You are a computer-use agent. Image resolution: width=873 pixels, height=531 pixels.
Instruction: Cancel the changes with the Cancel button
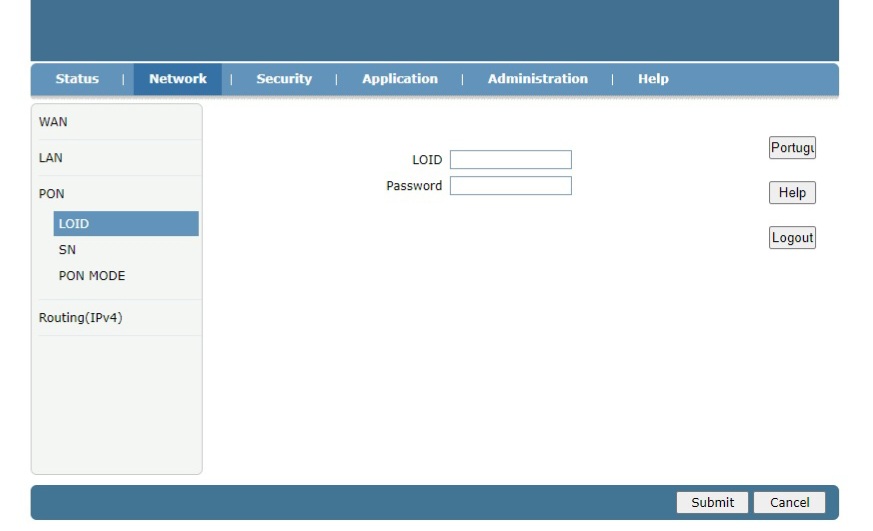point(789,503)
